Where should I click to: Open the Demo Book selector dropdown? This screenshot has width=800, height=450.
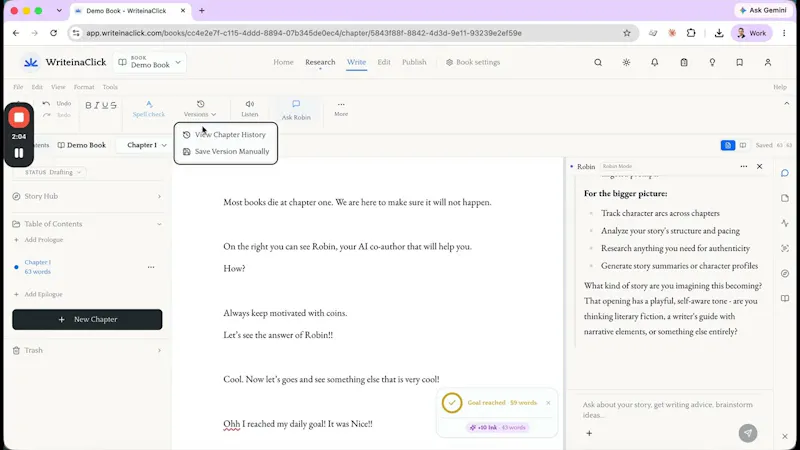click(149, 62)
